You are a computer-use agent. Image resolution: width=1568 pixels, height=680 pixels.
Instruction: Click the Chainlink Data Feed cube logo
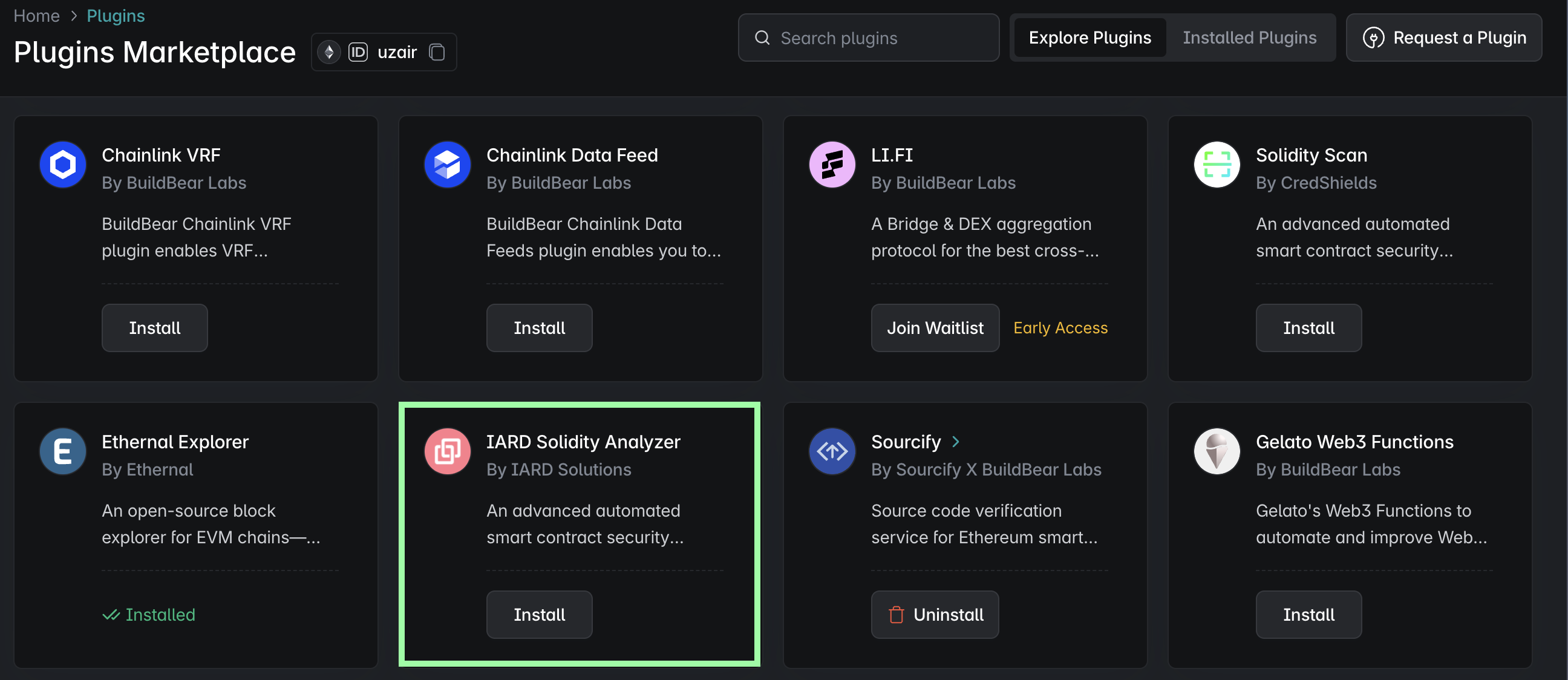[x=448, y=165]
